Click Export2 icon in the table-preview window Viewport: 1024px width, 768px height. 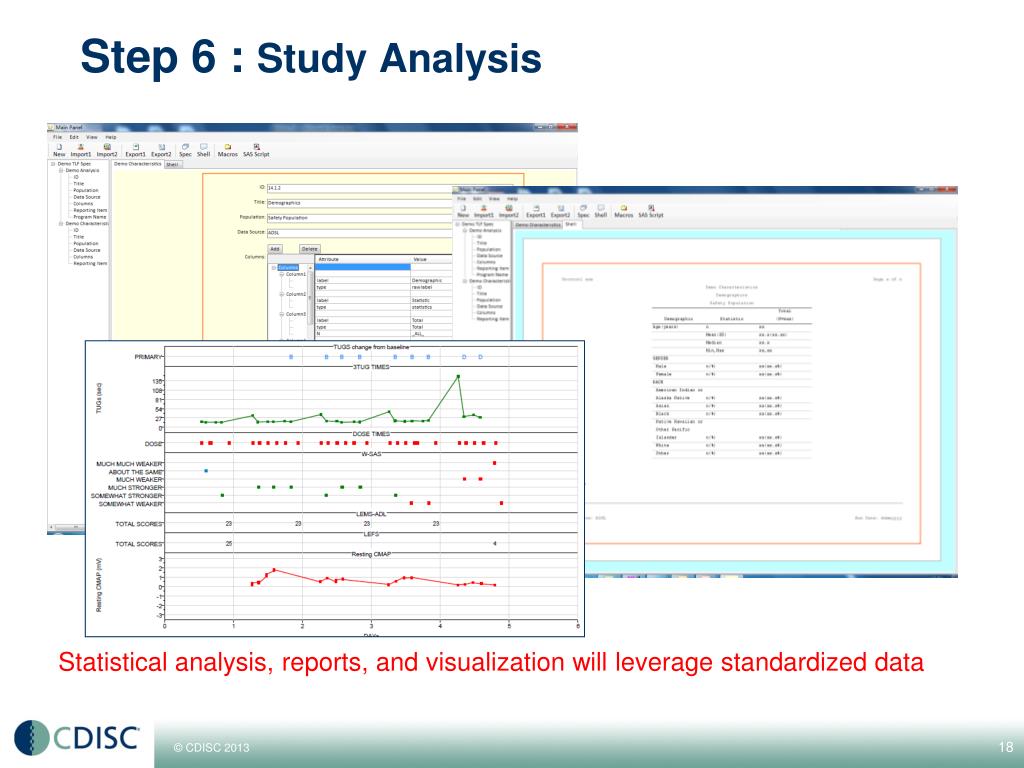[x=560, y=211]
